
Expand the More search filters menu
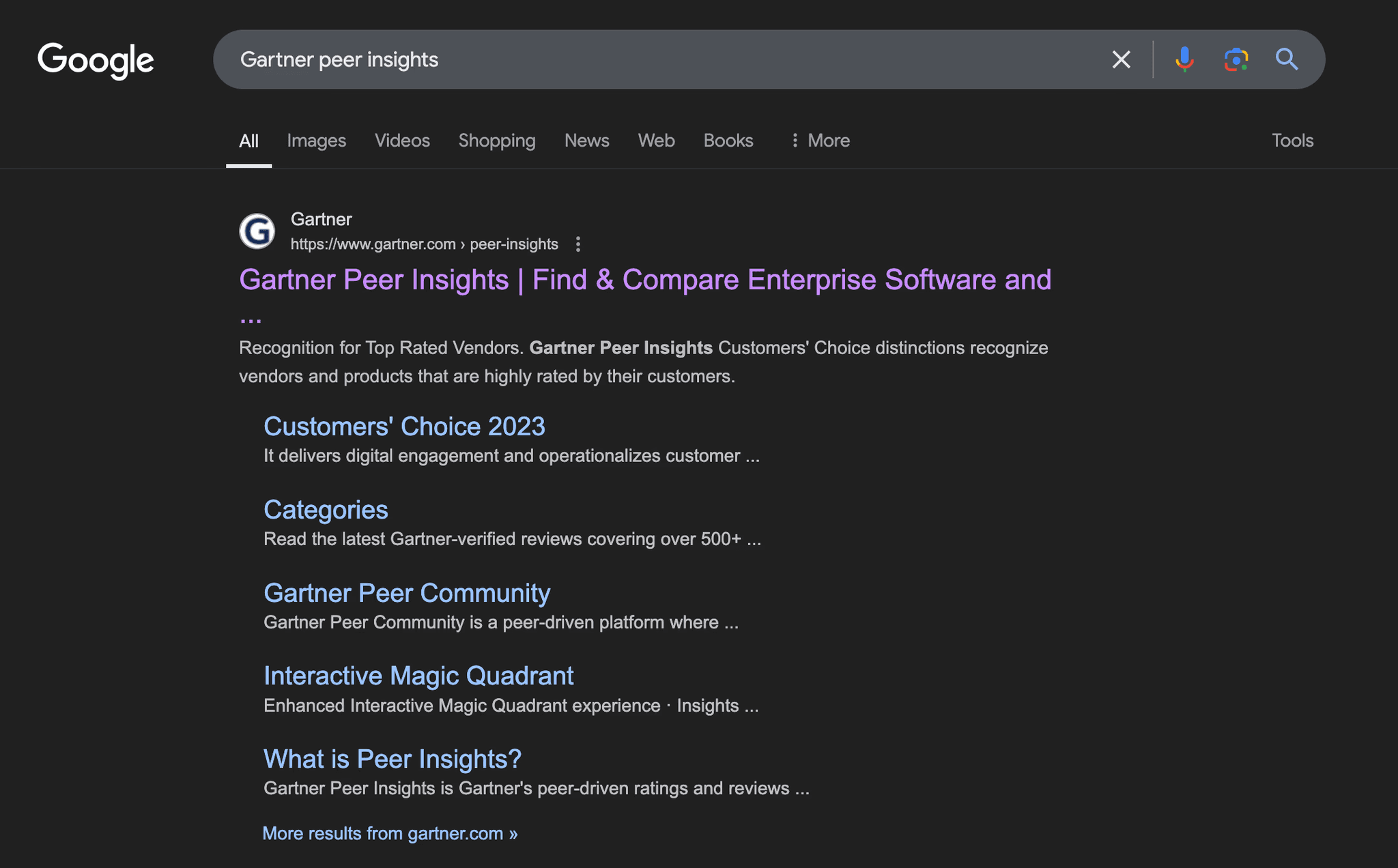click(820, 141)
